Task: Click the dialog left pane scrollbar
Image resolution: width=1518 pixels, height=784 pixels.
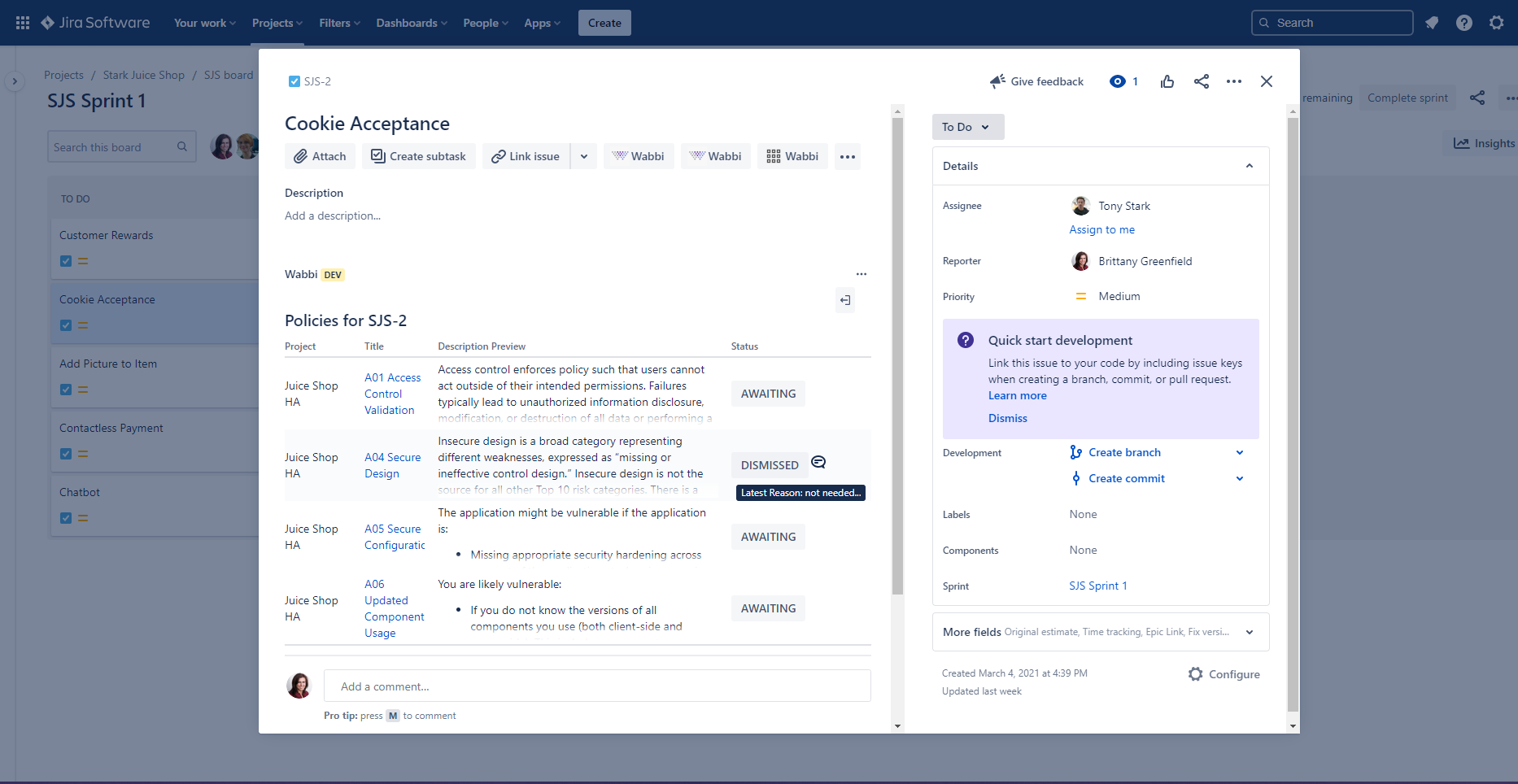Action: point(897,356)
